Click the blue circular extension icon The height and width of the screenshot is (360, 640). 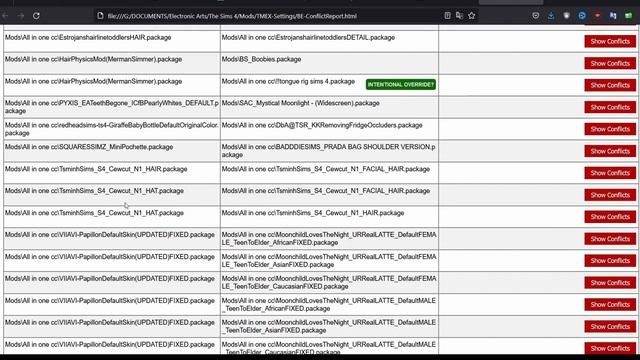(x=582, y=16)
